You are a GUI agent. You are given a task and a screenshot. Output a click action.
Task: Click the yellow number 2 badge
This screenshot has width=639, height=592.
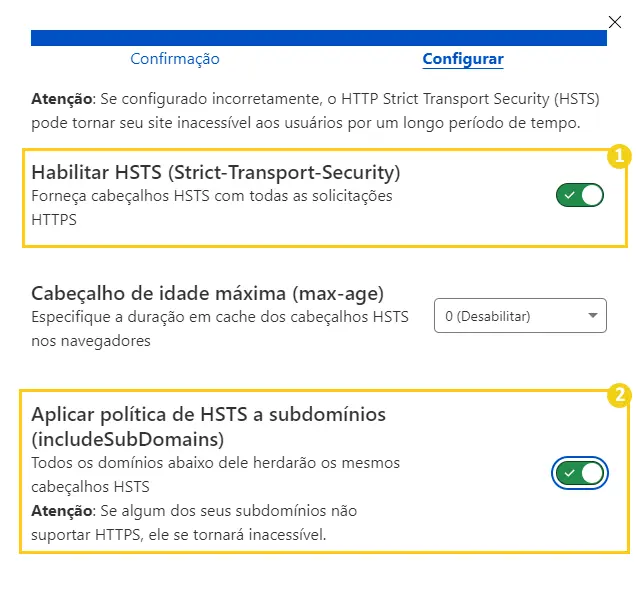620,395
